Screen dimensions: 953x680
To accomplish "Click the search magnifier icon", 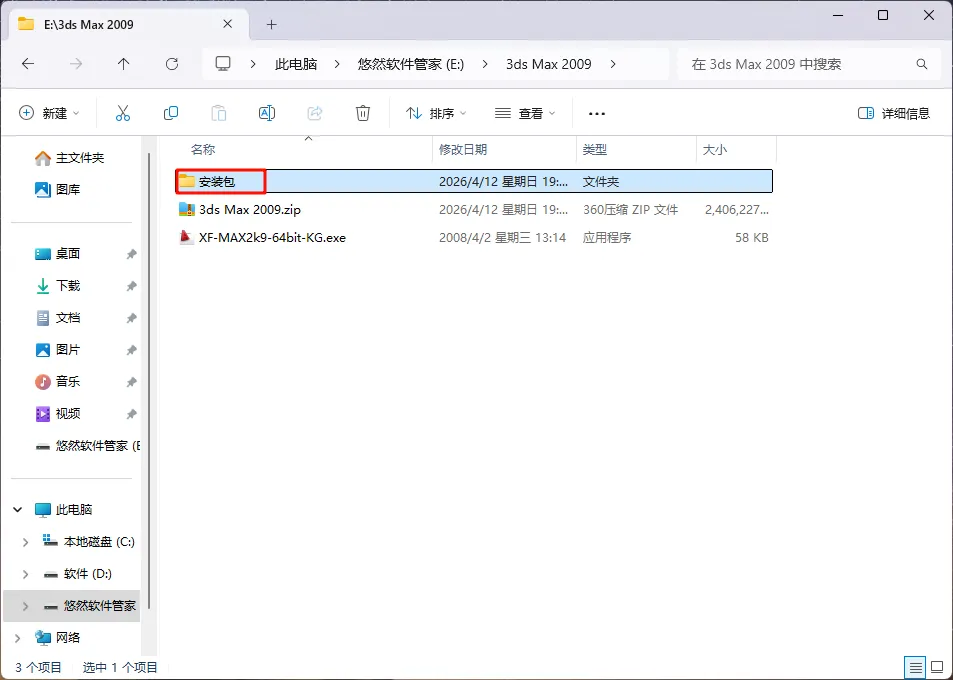I will [922, 64].
